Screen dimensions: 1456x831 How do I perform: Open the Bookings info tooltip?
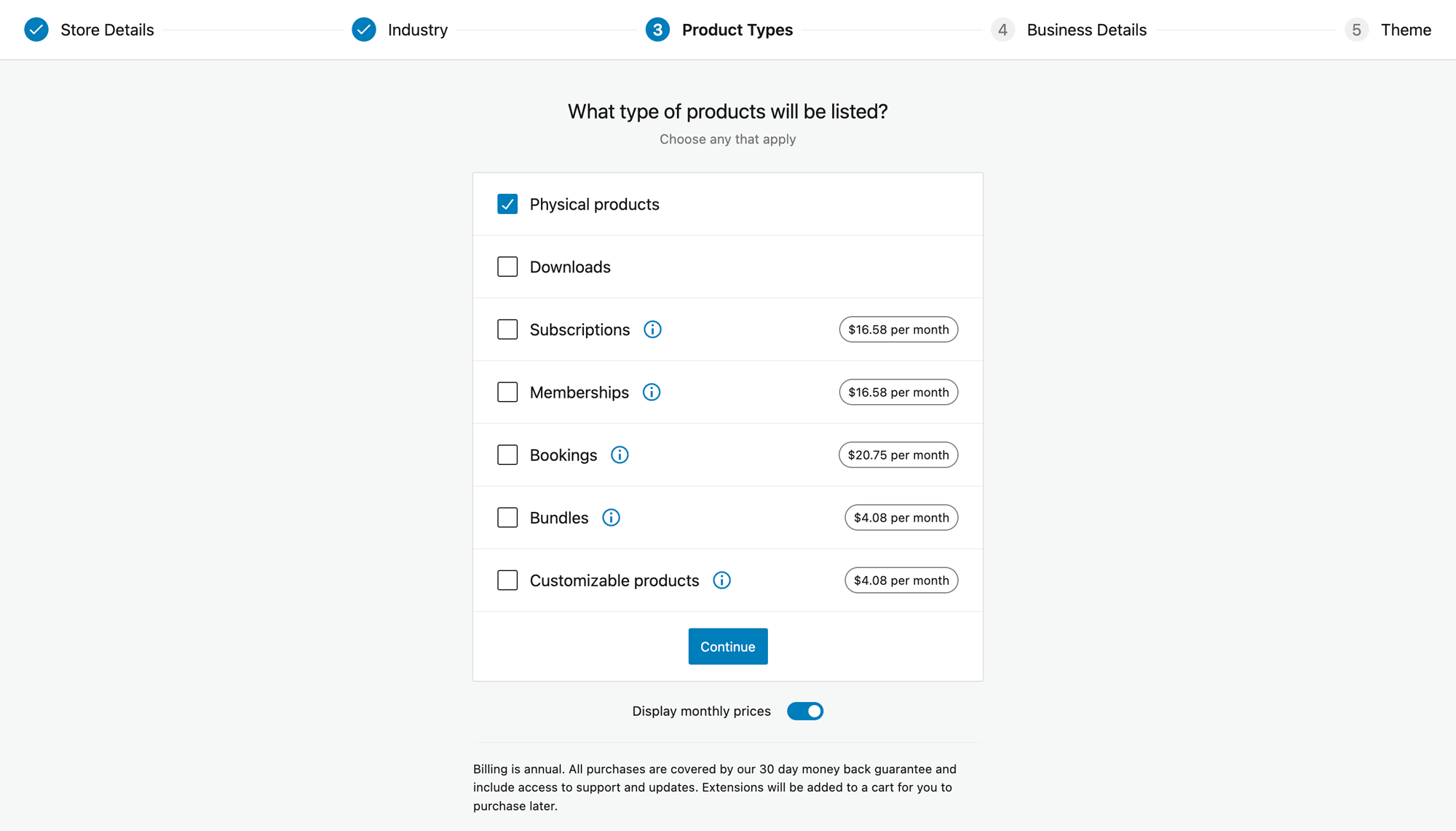click(620, 454)
